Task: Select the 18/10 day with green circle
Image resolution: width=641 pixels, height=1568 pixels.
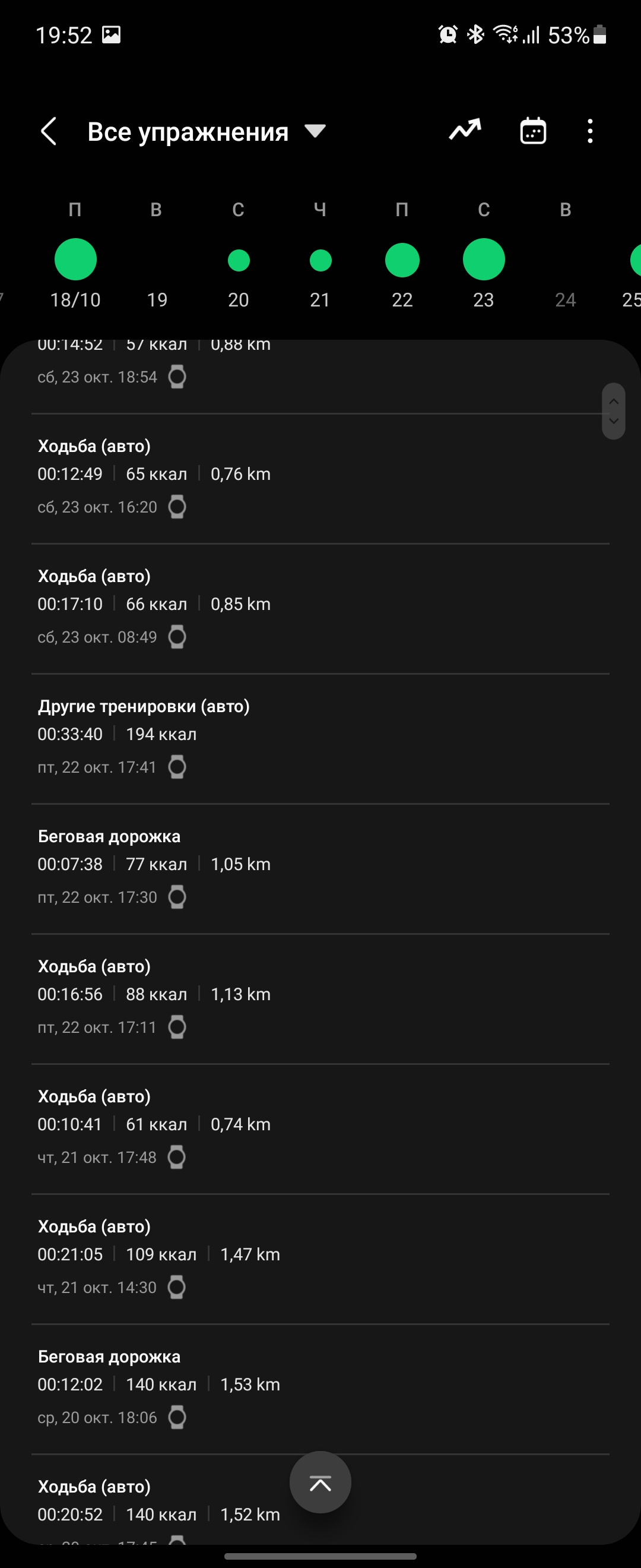Action: pos(75,260)
